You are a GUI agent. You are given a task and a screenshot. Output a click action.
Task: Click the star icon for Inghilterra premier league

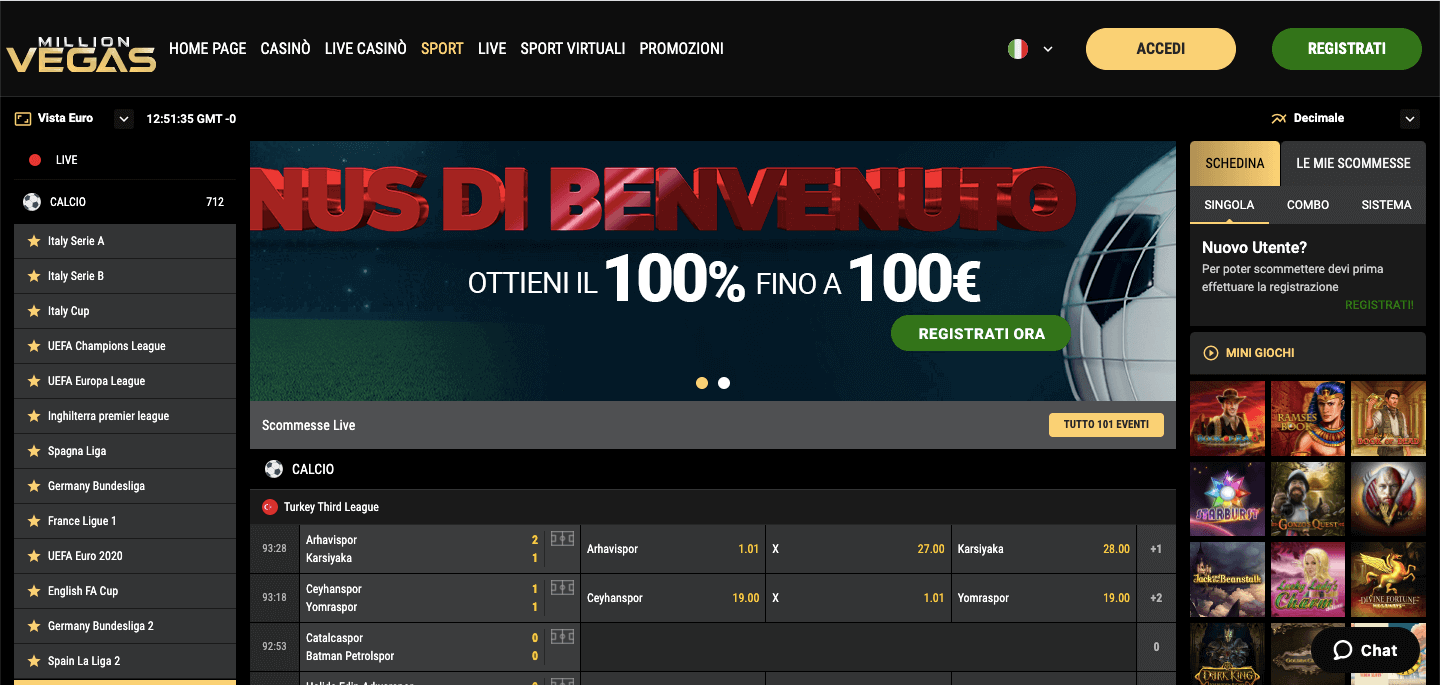[x=34, y=416]
